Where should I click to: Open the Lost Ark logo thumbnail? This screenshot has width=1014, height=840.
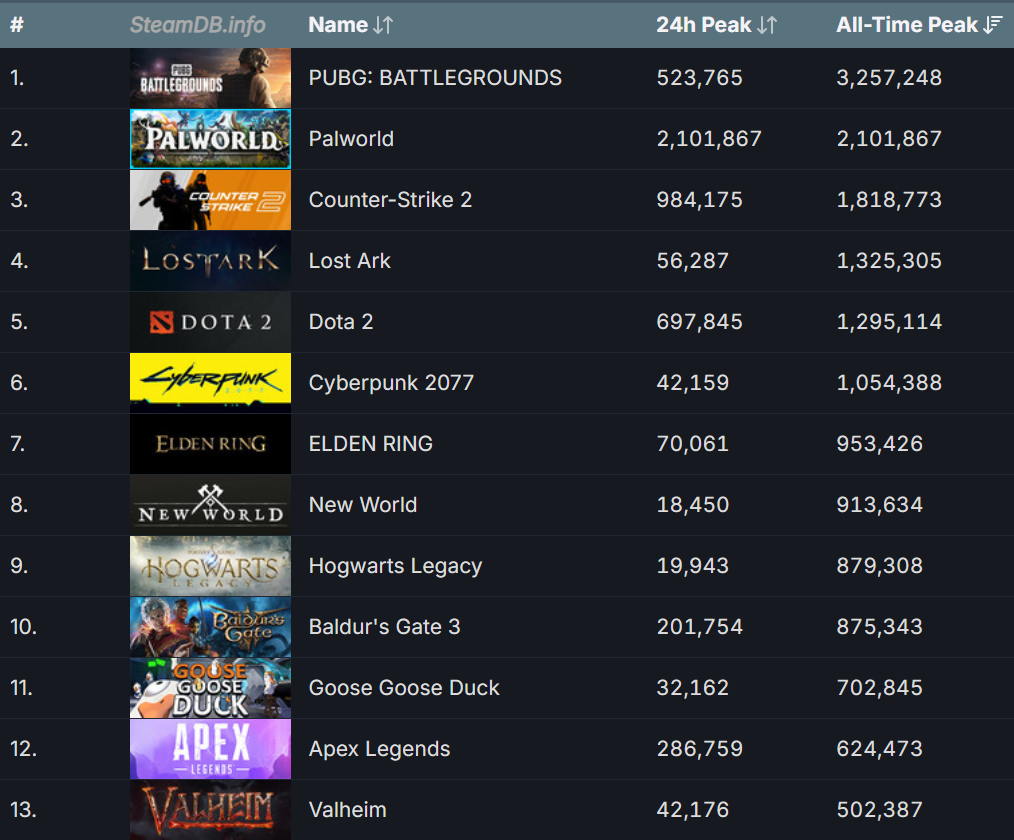point(210,261)
